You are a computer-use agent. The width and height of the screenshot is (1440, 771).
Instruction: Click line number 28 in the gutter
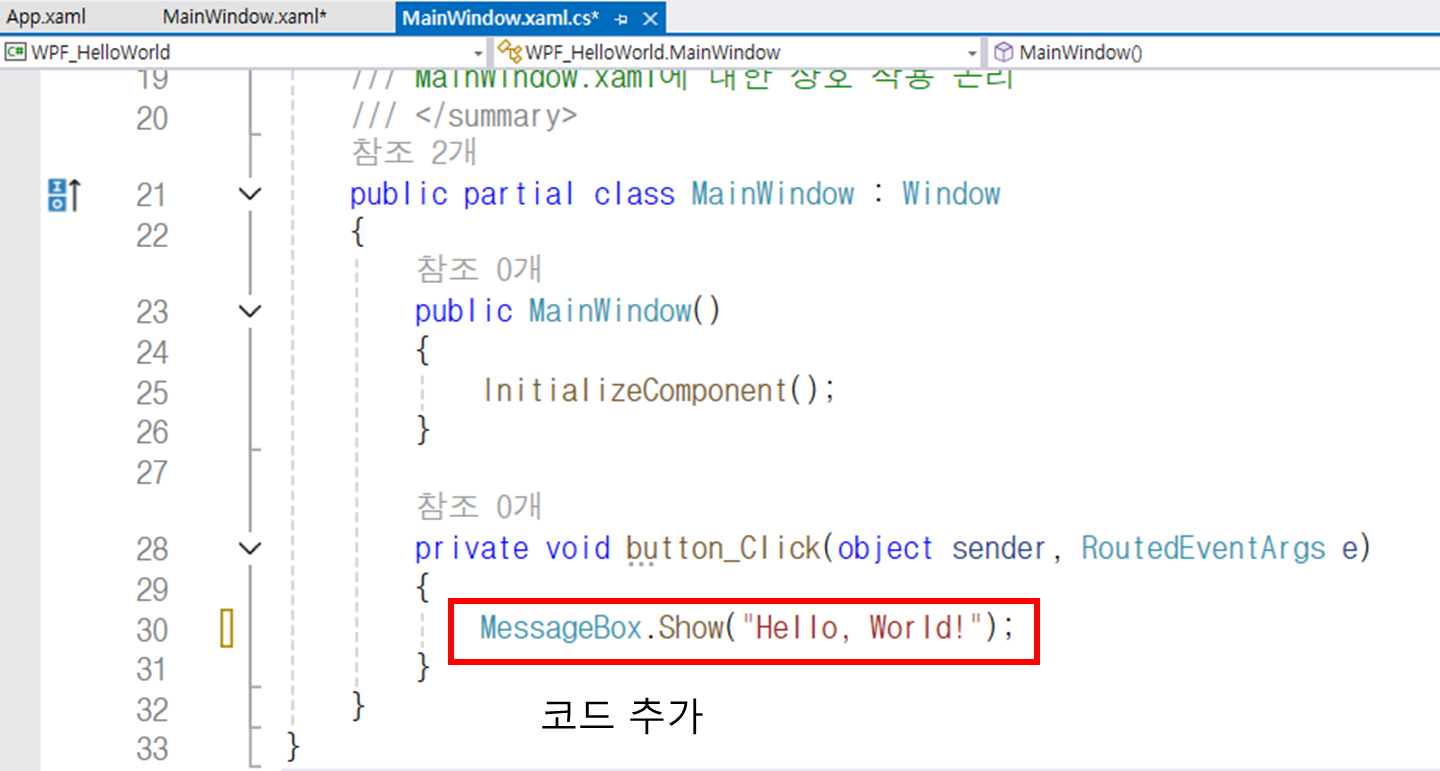tap(152, 548)
